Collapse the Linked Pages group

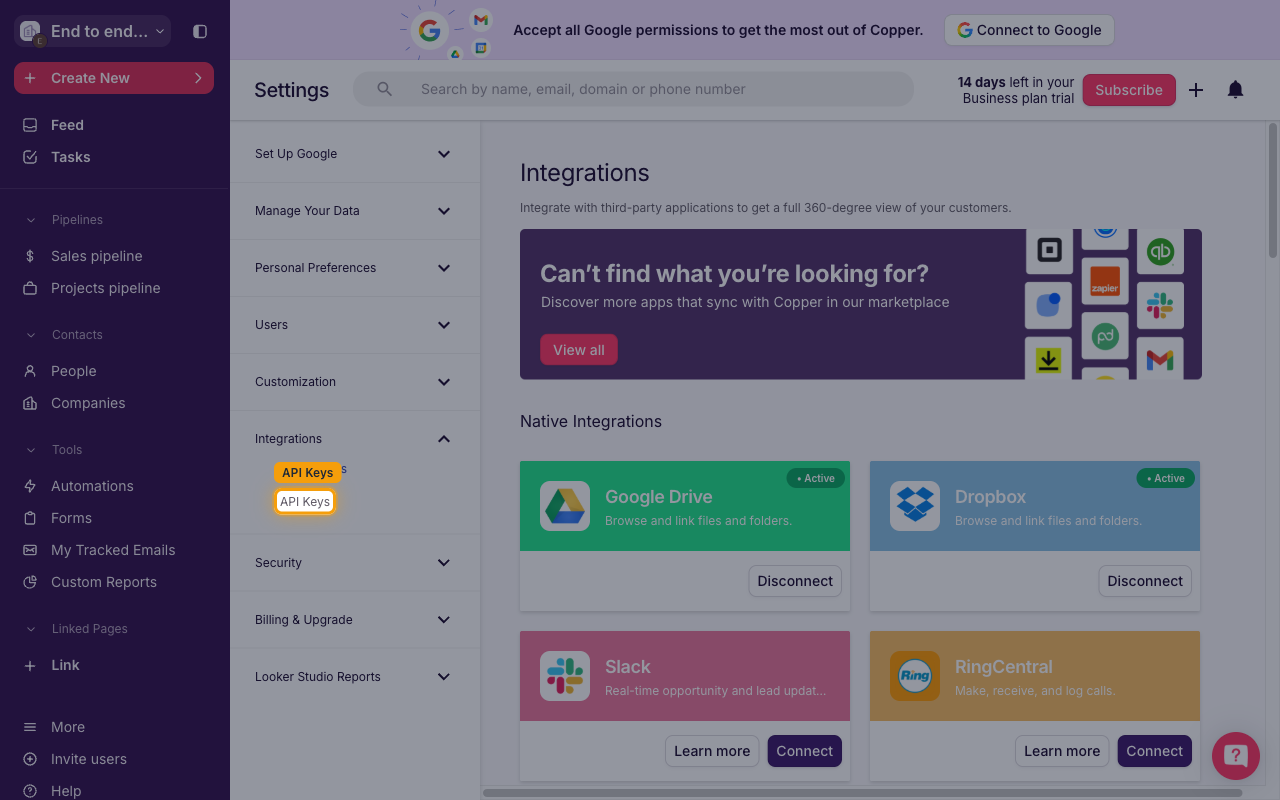(x=30, y=629)
